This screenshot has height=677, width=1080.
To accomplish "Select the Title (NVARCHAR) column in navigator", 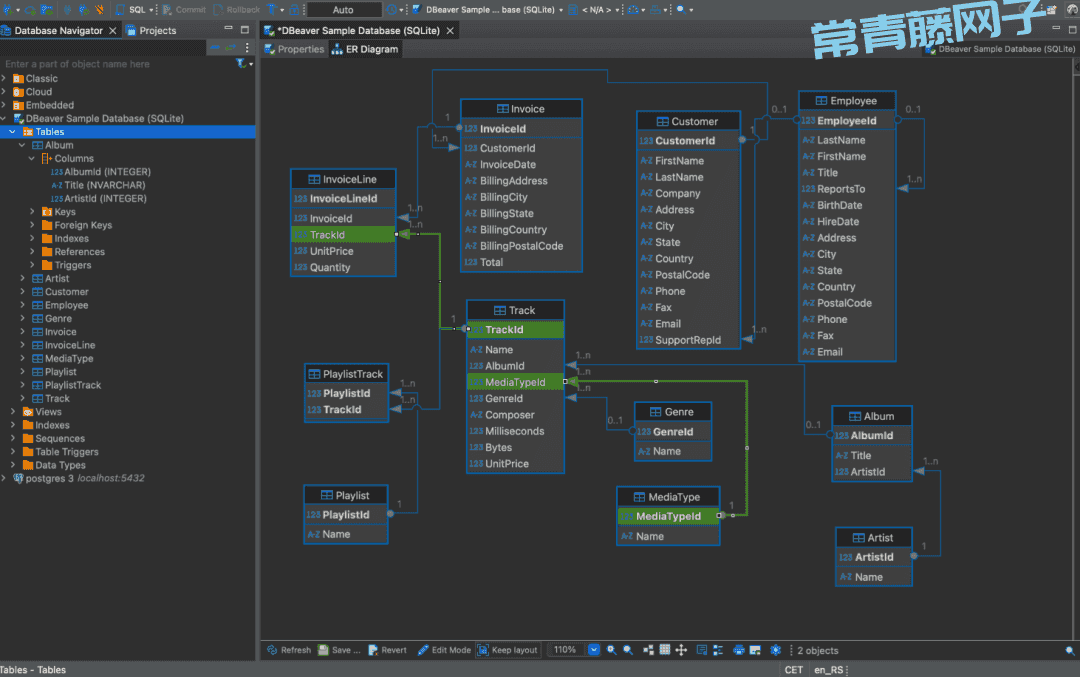I will tap(98, 185).
